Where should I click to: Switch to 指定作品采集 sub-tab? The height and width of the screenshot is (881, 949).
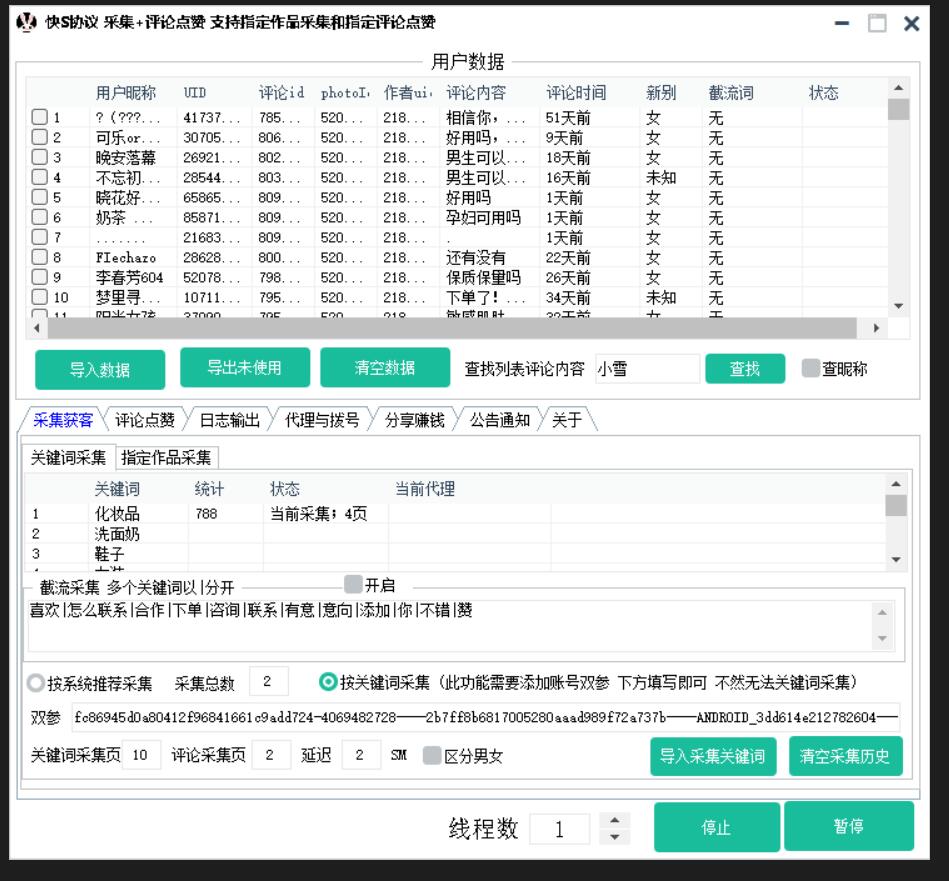click(166, 458)
